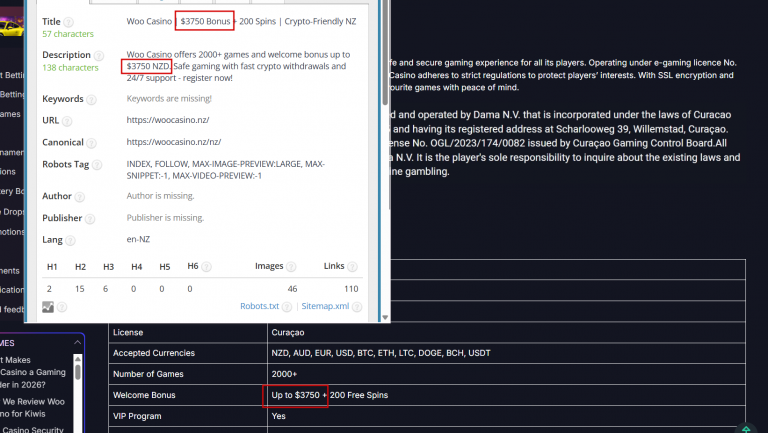Collapse the sidebar section with chevron up
The image size is (768, 433).
tap(77, 342)
